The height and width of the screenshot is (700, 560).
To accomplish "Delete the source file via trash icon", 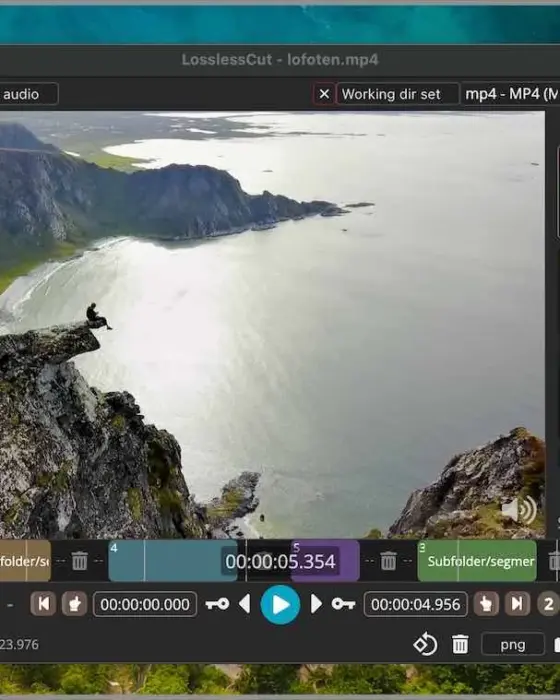I will [x=460, y=644].
